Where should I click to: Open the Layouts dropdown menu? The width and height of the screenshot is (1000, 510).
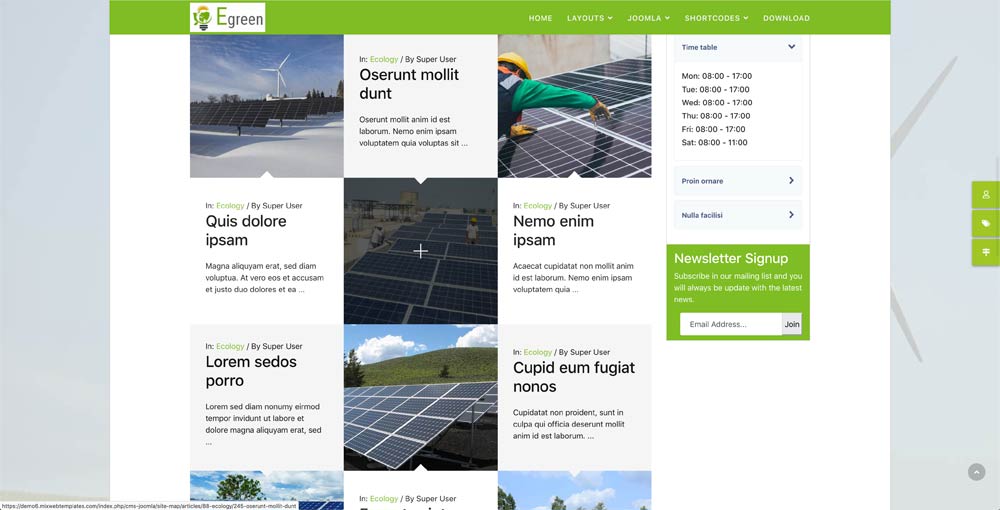pos(590,18)
